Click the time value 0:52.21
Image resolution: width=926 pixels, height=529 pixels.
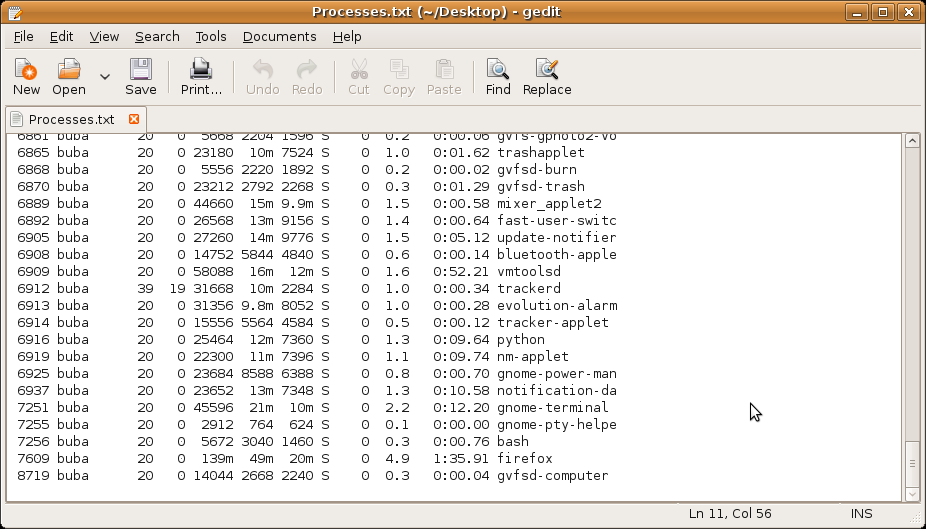tap(461, 272)
